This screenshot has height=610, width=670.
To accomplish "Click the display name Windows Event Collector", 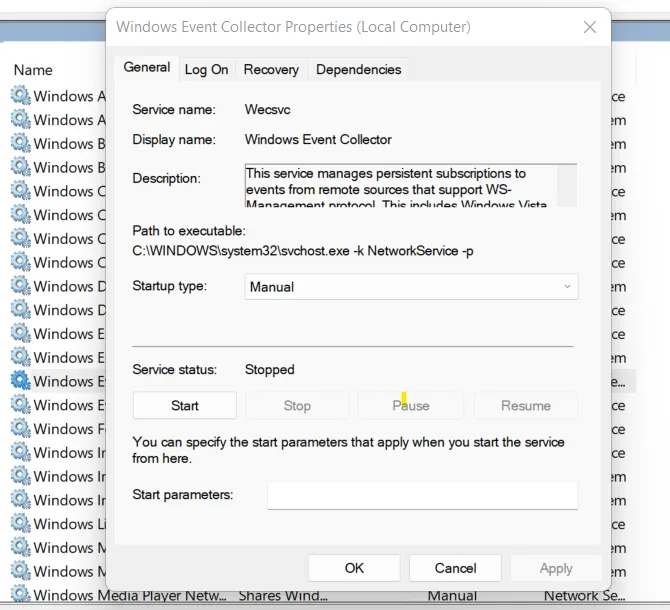I will tap(318, 139).
